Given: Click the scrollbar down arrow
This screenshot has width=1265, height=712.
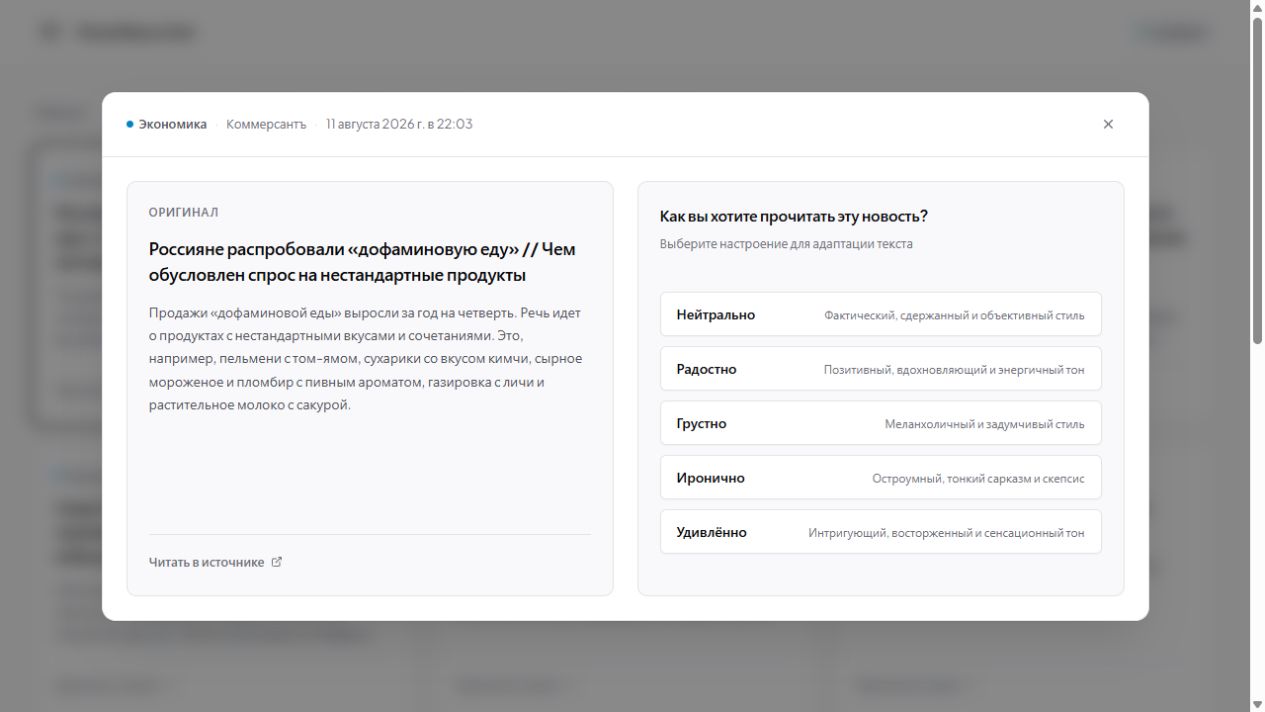Looking at the screenshot, I should [1257, 704].
